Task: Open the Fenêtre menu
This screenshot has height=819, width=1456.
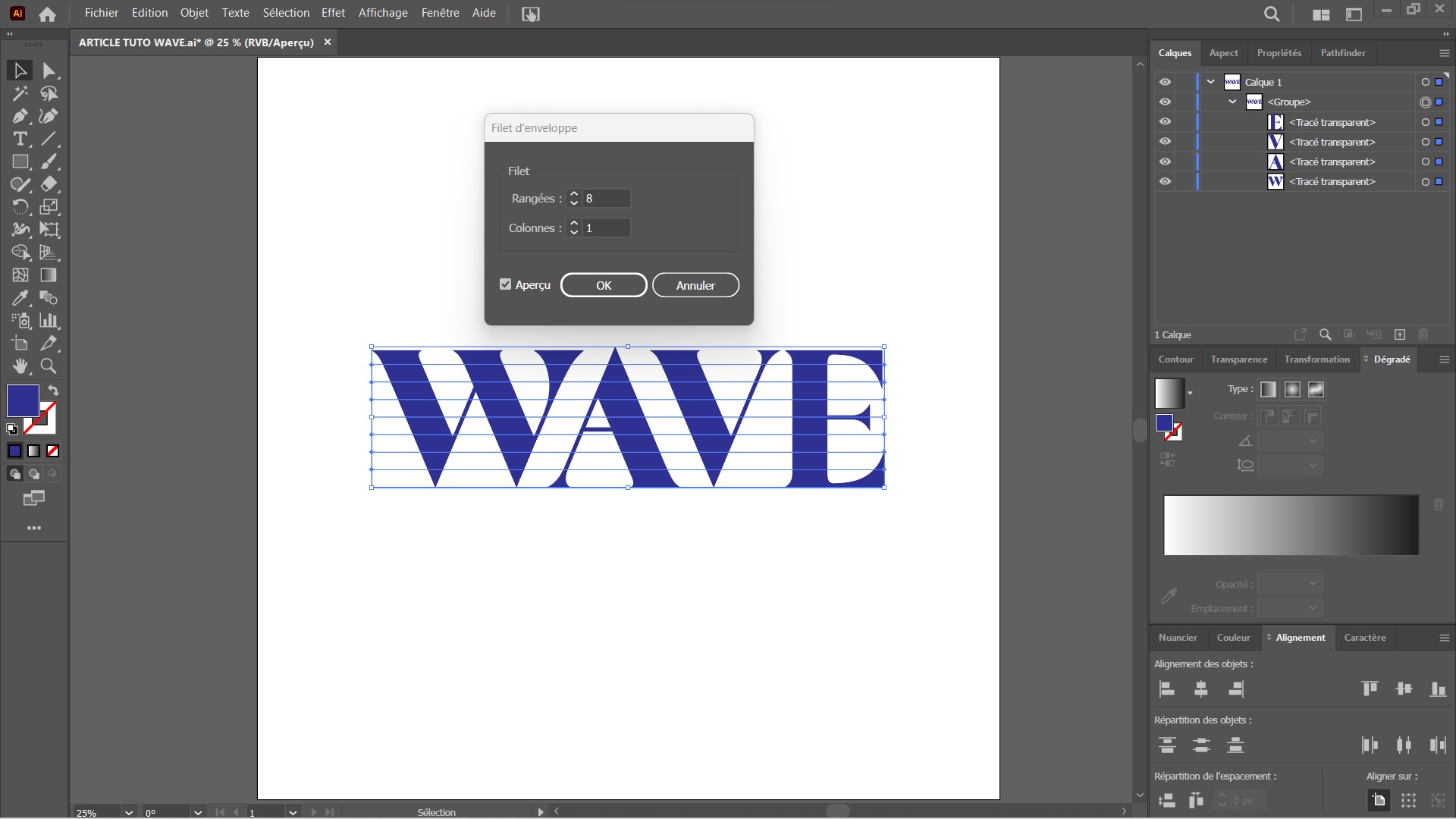Action: pos(440,13)
